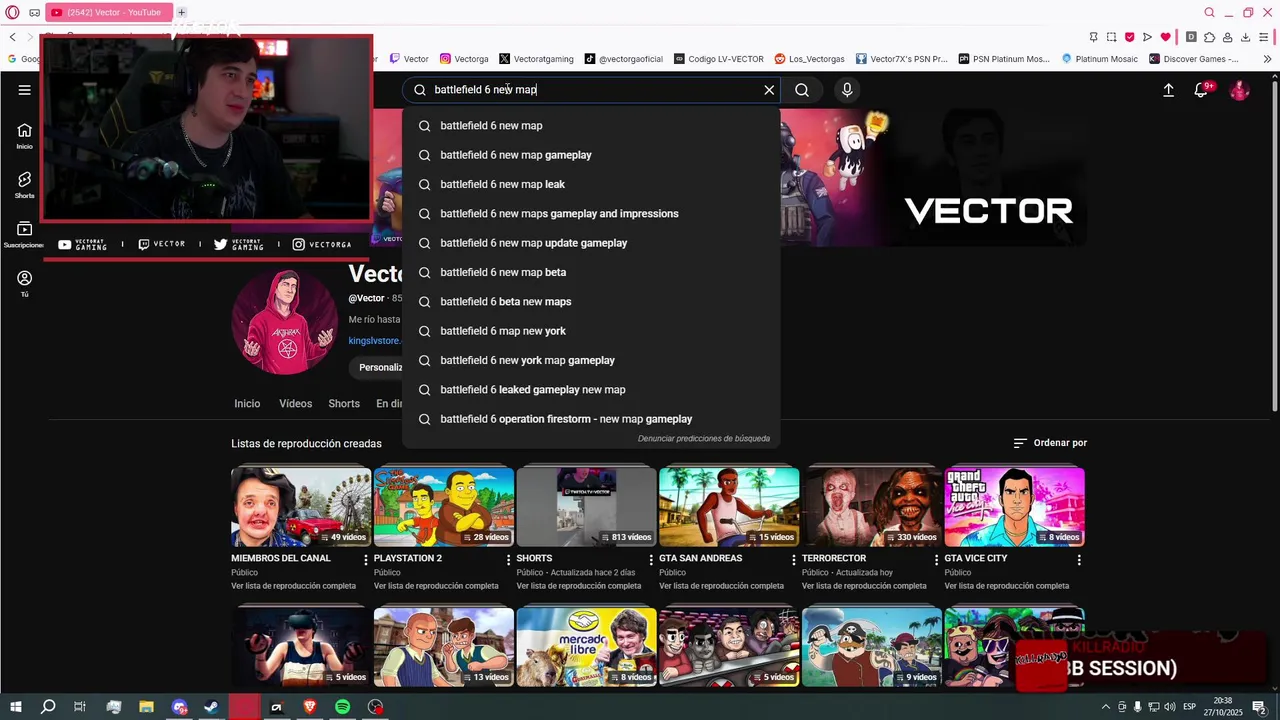Open the upload/create video icon

pyautogui.click(x=1168, y=90)
